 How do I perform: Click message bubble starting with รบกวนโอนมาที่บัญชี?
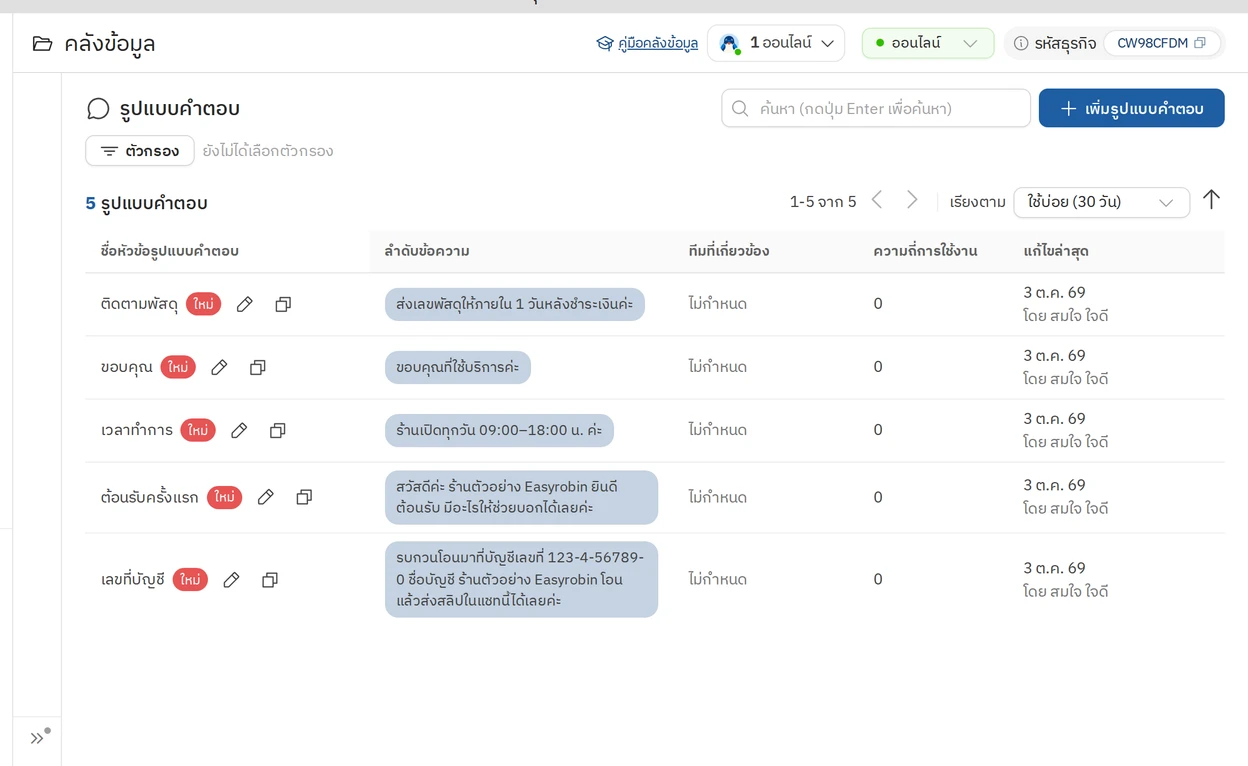coord(521,580)
